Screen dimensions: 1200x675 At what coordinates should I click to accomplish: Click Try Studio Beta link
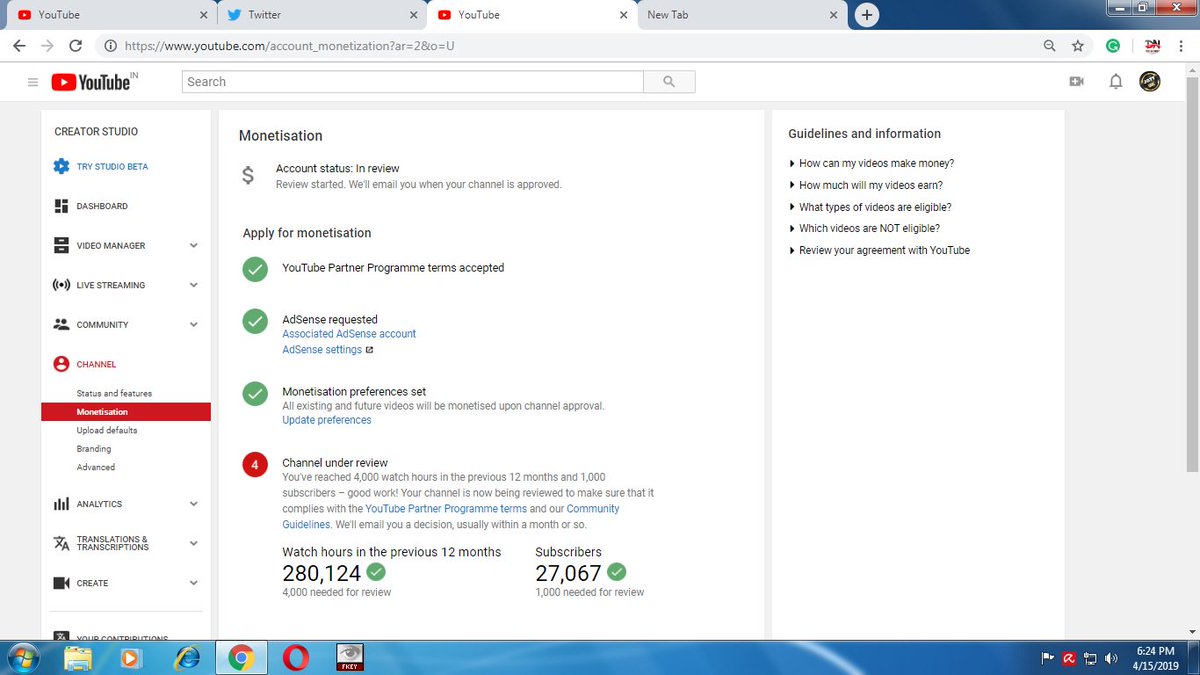tap(112, 166)
